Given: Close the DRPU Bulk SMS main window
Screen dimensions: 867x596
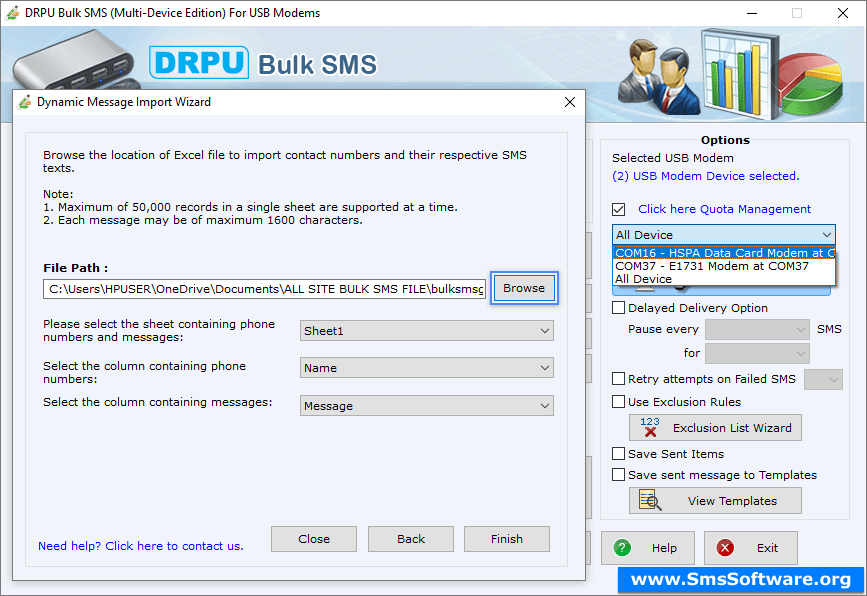Looking at the screenshot, I should pos(843,13).
